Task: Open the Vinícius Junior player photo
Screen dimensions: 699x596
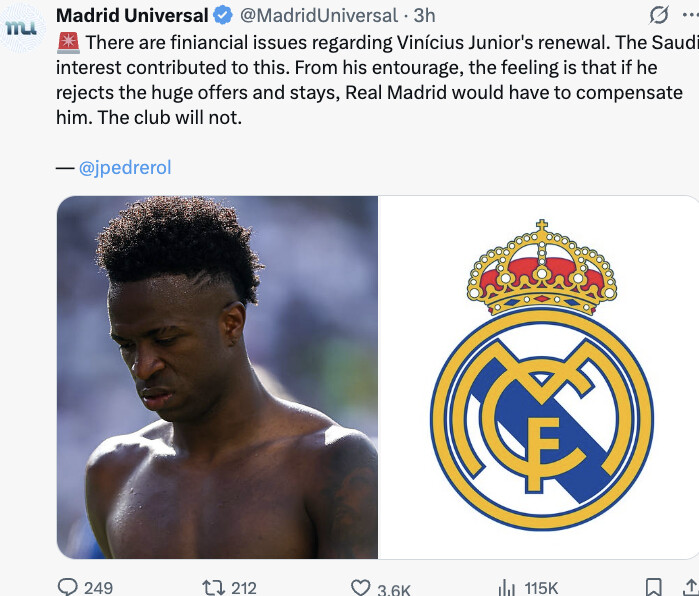Action: (217, 377)
